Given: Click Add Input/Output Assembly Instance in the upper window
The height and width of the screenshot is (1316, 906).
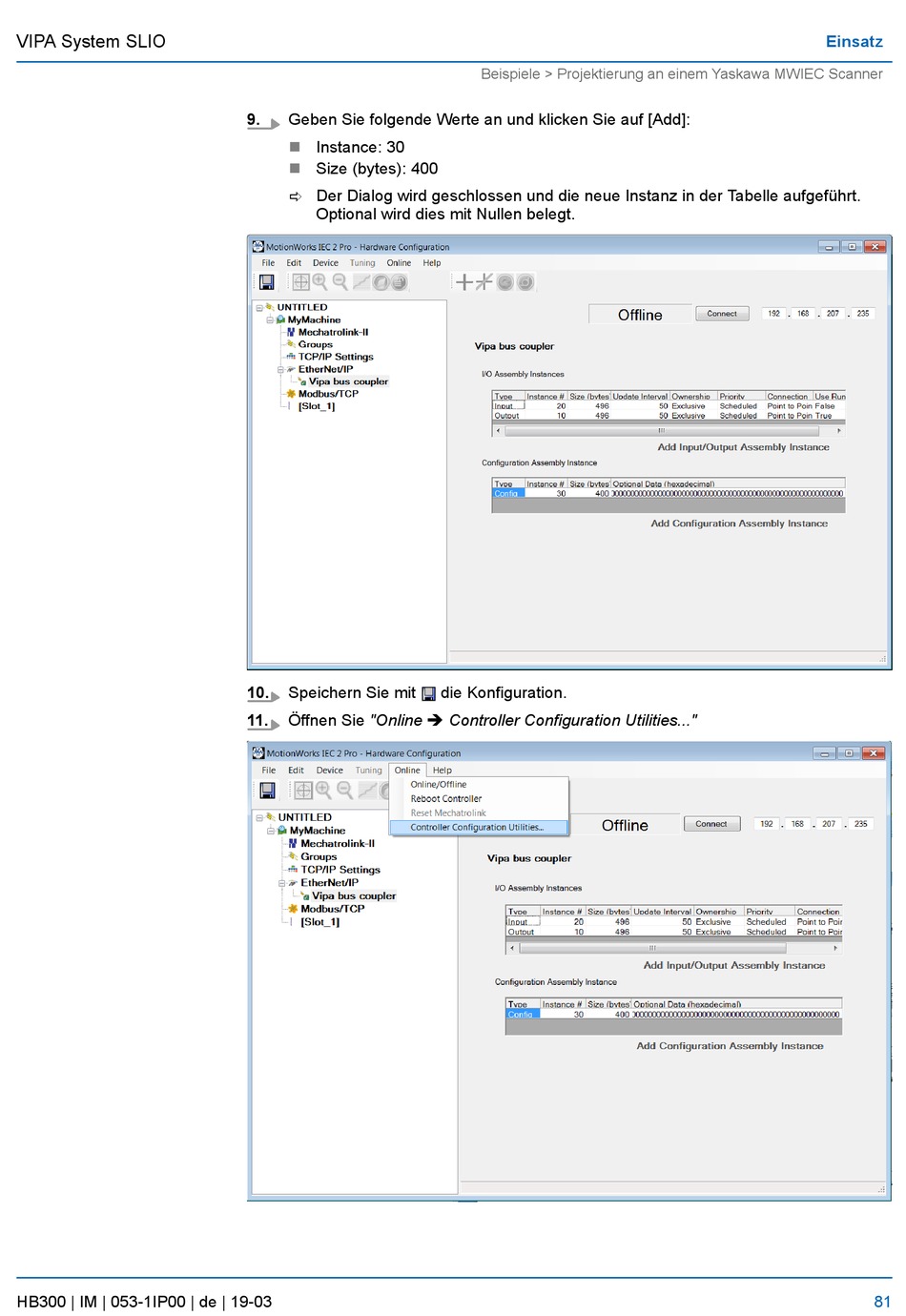Looking at the screenshot, I should click(743, 447).
